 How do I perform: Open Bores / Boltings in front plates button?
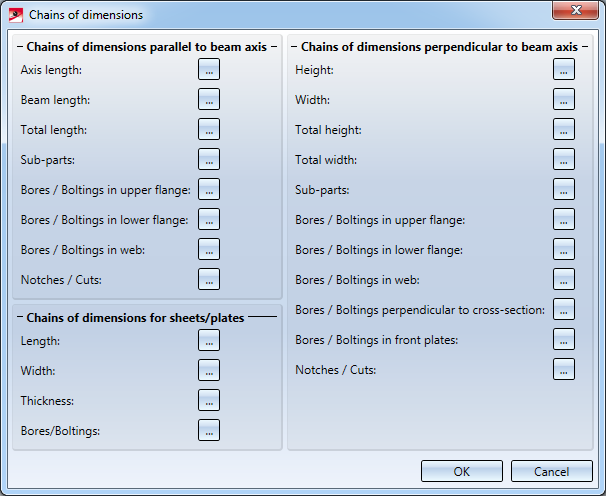564,339
